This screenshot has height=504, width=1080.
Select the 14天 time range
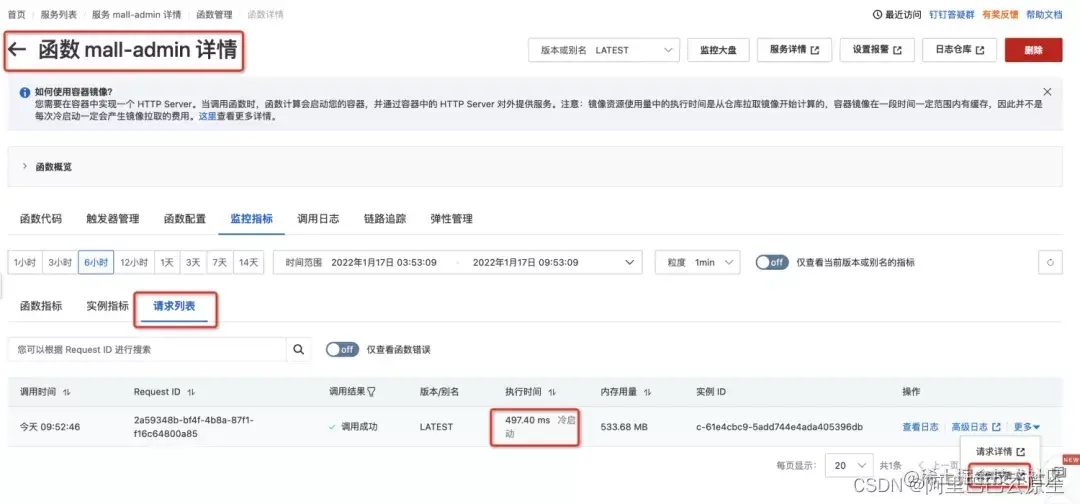[x=249, y=262]
